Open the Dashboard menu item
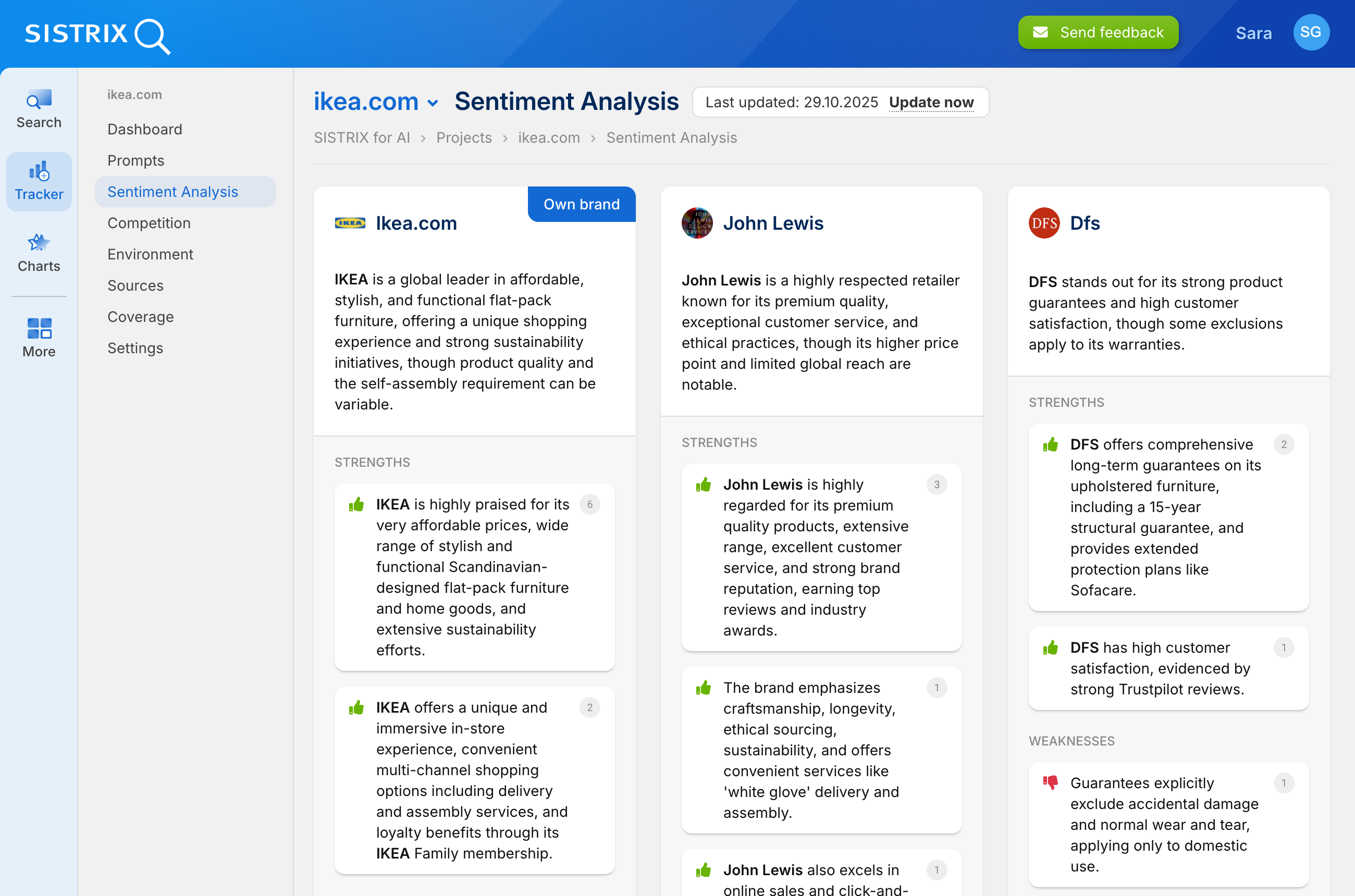This screenshot has width=1355, height=896. (x=145, y=129)
